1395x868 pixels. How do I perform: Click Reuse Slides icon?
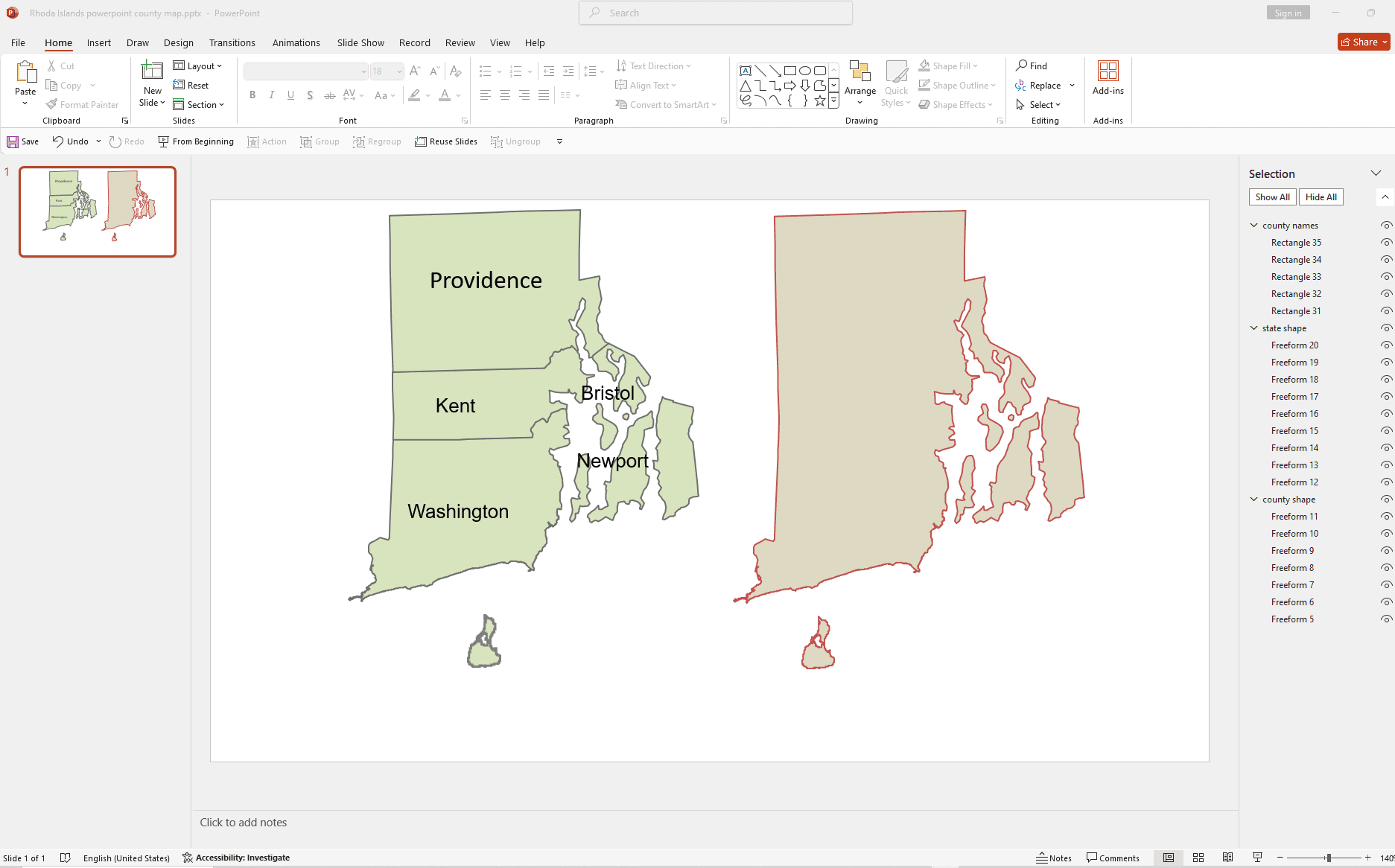tap(421, 141)
